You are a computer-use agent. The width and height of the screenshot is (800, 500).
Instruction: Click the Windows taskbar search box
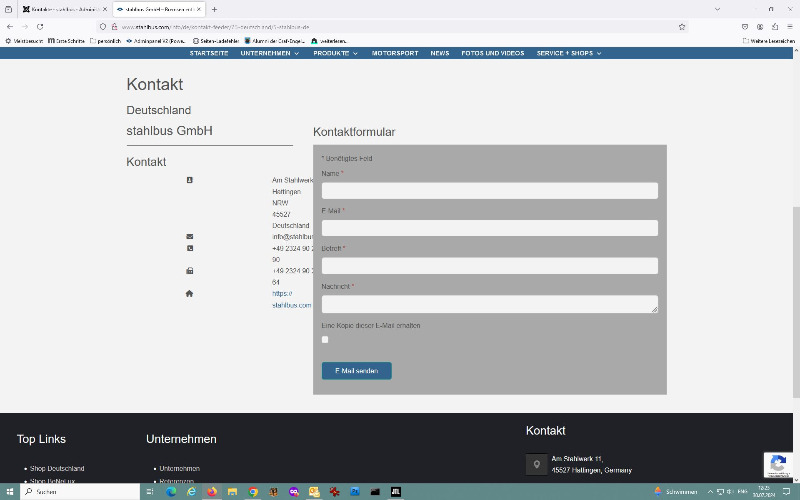coord(80,491)
